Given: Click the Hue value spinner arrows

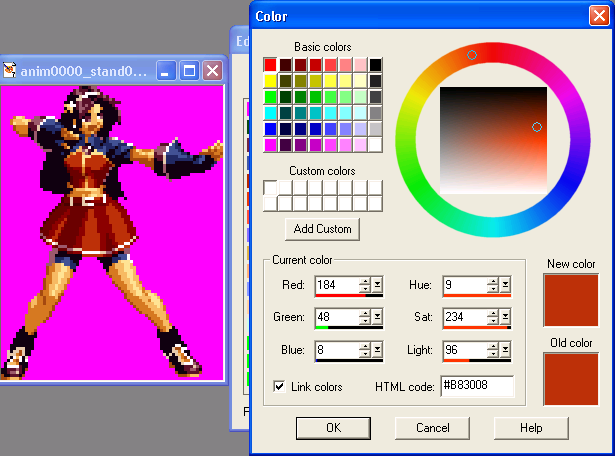Looking at the screenshot, I should pos(493,285).
